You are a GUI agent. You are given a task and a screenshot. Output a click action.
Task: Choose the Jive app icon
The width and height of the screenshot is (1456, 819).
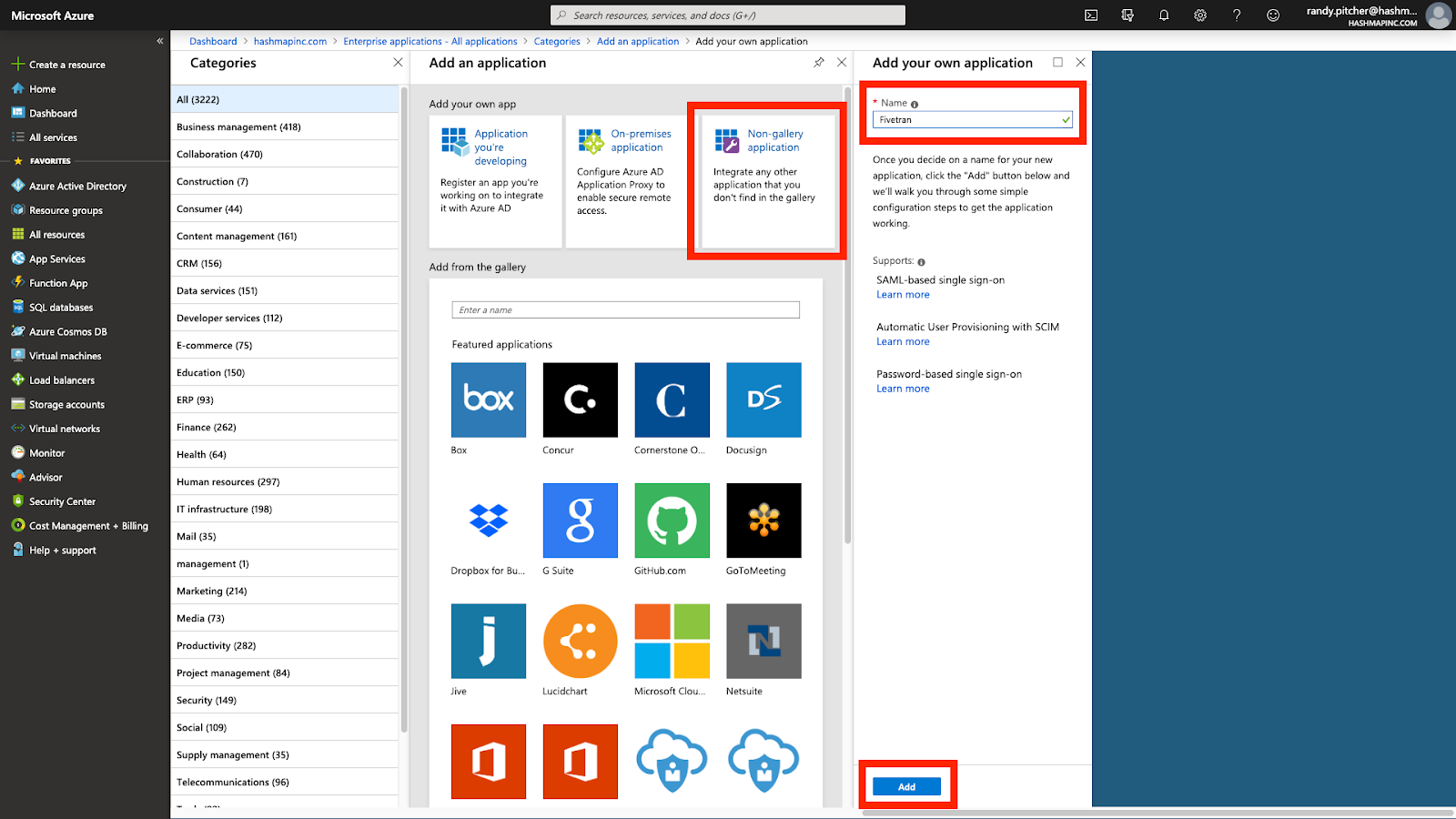(489, 642)
